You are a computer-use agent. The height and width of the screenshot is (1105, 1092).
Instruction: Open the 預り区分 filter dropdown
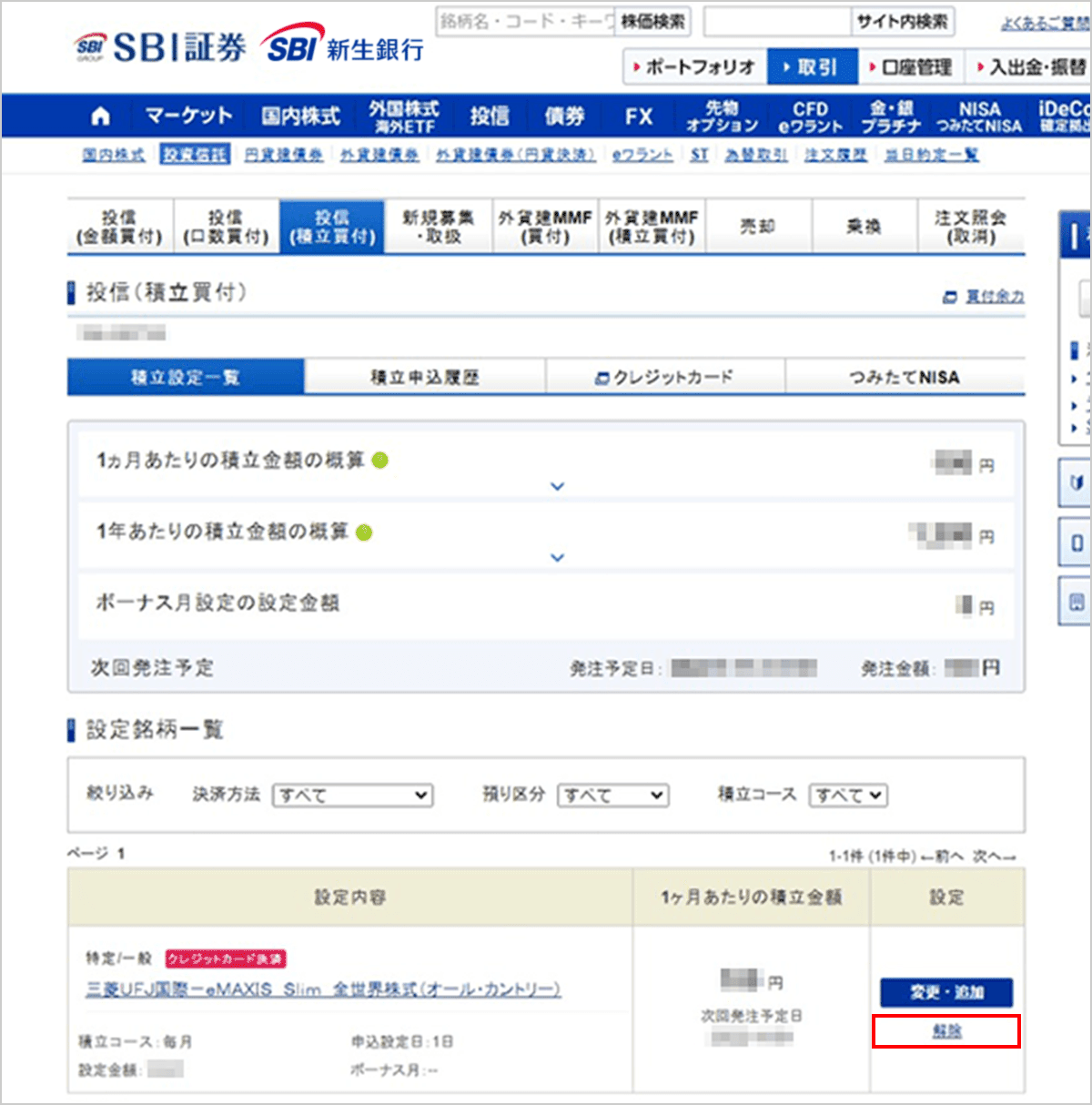[x=612, y=796]
